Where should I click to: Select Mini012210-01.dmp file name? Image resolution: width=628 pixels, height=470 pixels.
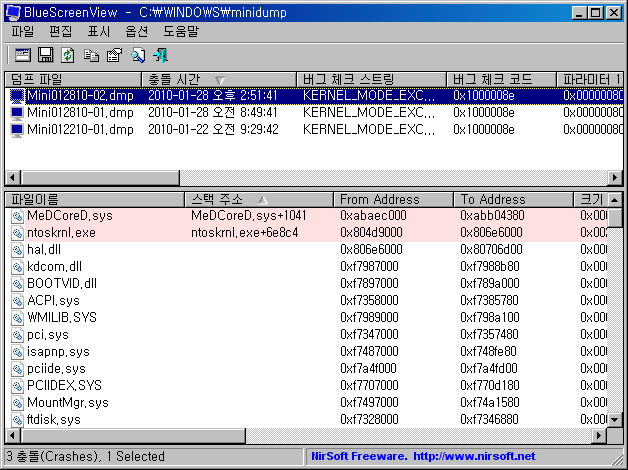coord(80,130)
